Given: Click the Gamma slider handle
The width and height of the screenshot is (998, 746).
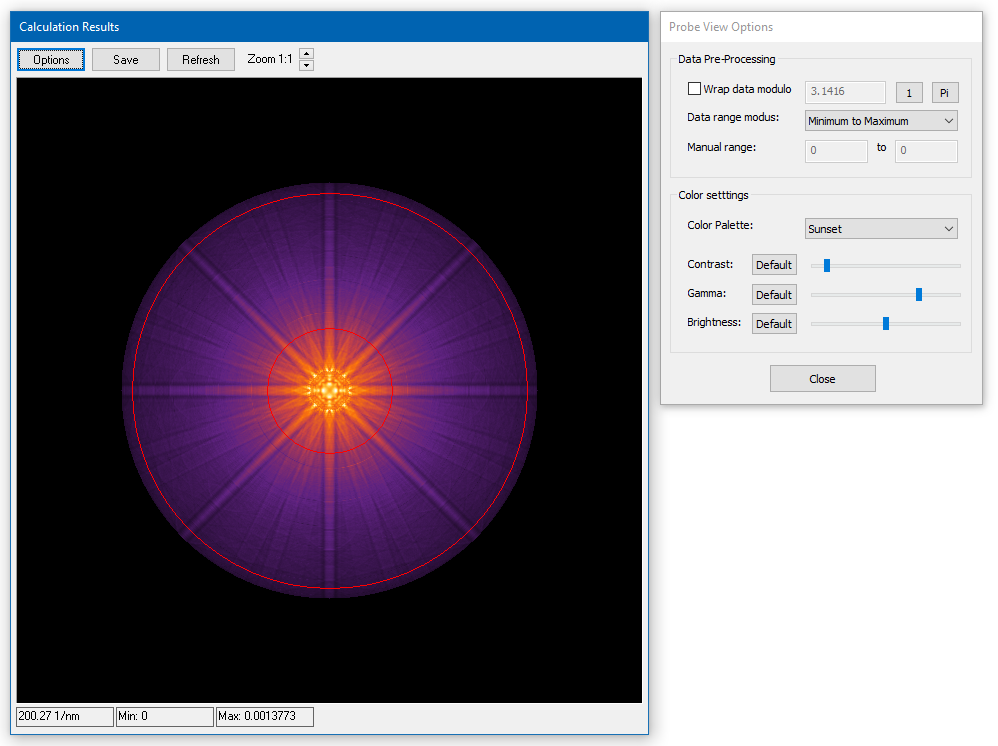Looking at the screenshot, I should point(918,294).
